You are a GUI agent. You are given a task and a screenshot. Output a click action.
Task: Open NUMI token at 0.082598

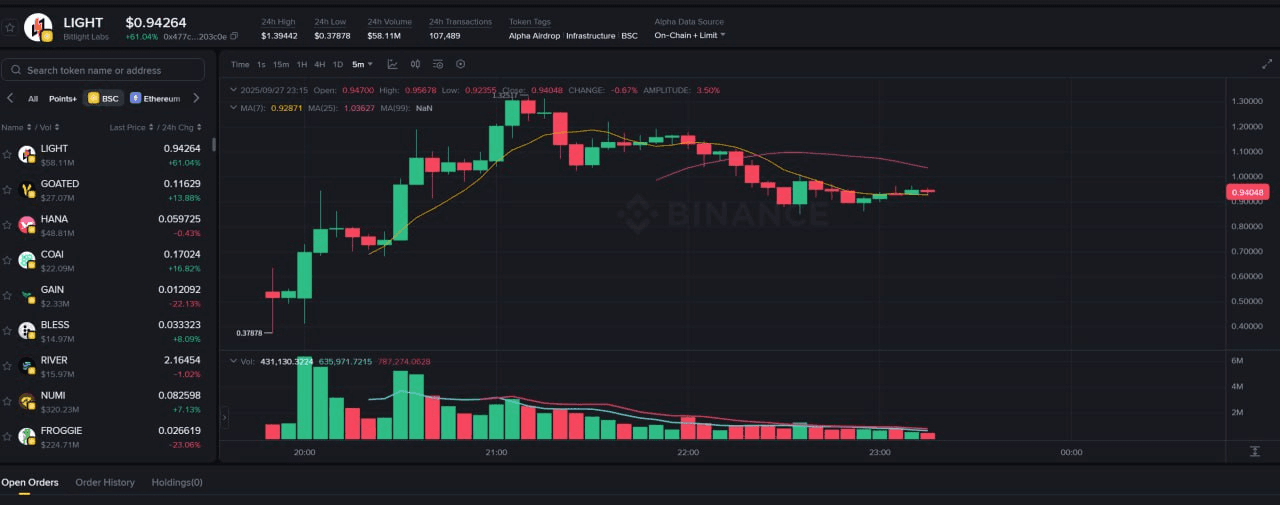coord(108,401)
